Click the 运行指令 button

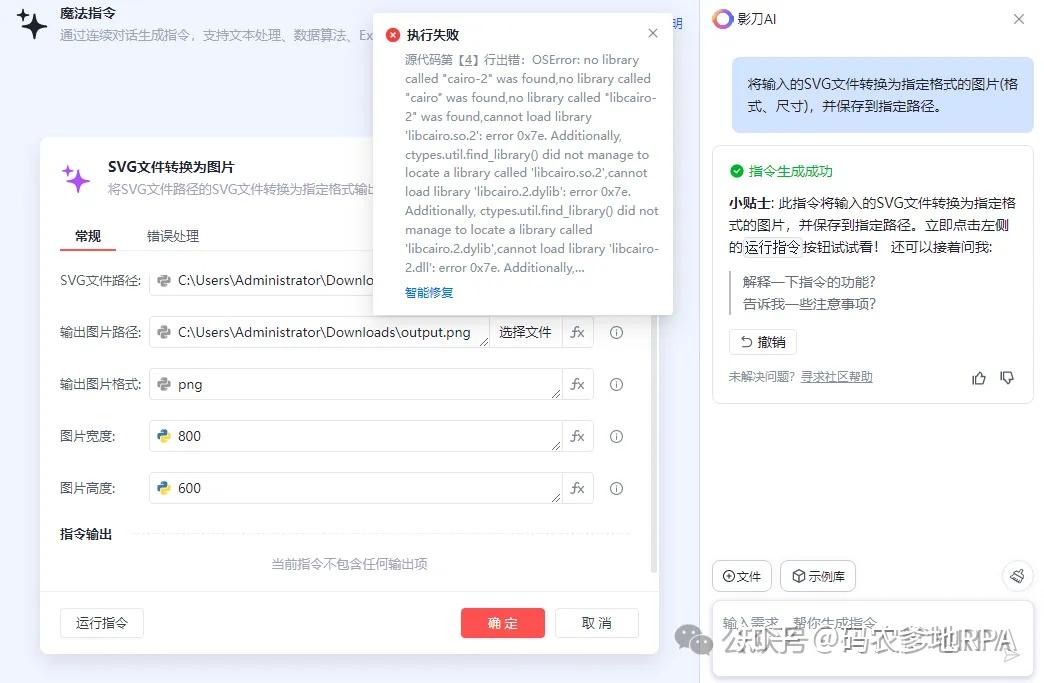tap(102, 623)
